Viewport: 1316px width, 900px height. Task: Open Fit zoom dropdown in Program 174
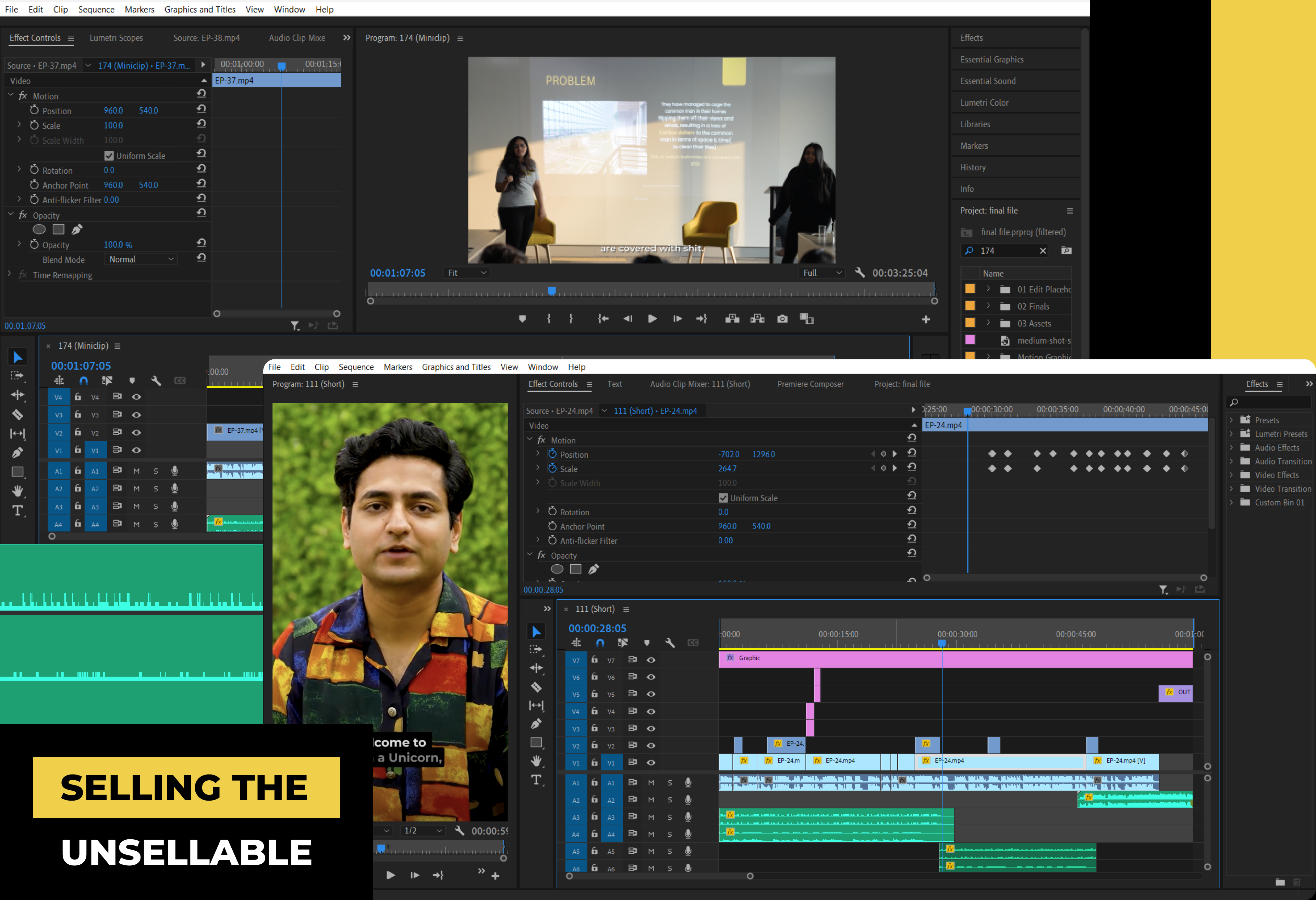467,273
